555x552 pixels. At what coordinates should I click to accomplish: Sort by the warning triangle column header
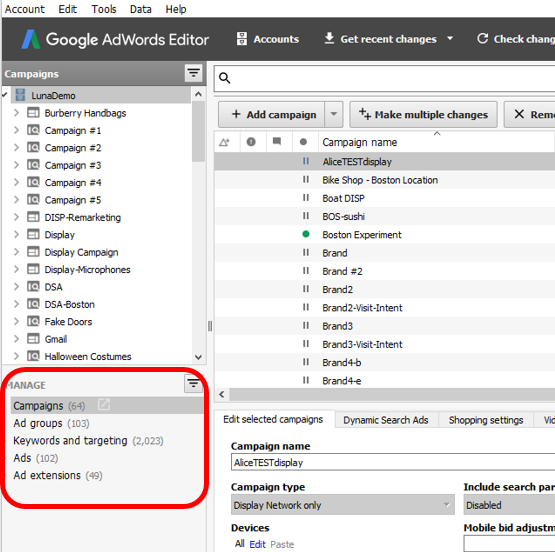pyautogui.click(x=224, y=142)
